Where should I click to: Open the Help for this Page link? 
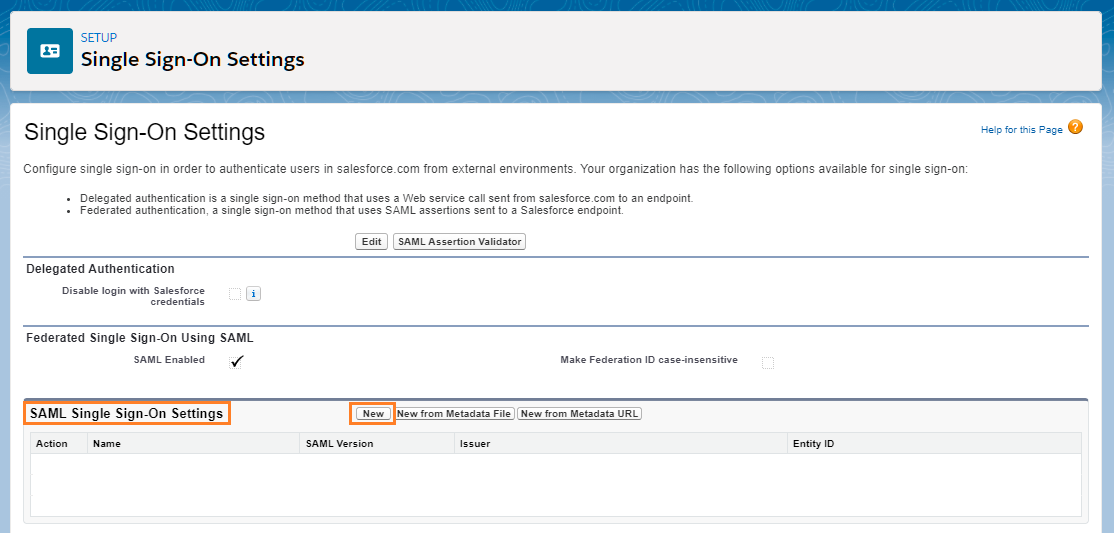(1021, 130)
